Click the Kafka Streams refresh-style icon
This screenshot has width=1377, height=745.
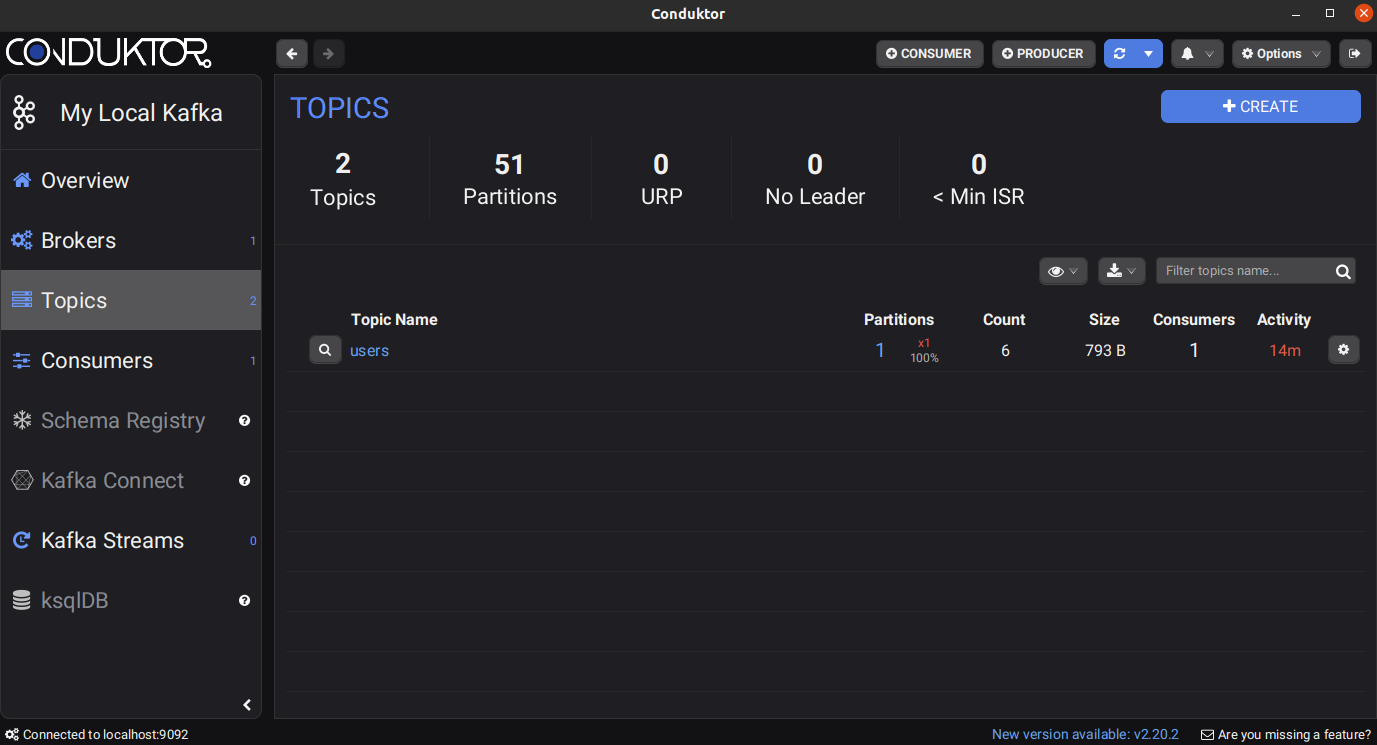(22, 541)
